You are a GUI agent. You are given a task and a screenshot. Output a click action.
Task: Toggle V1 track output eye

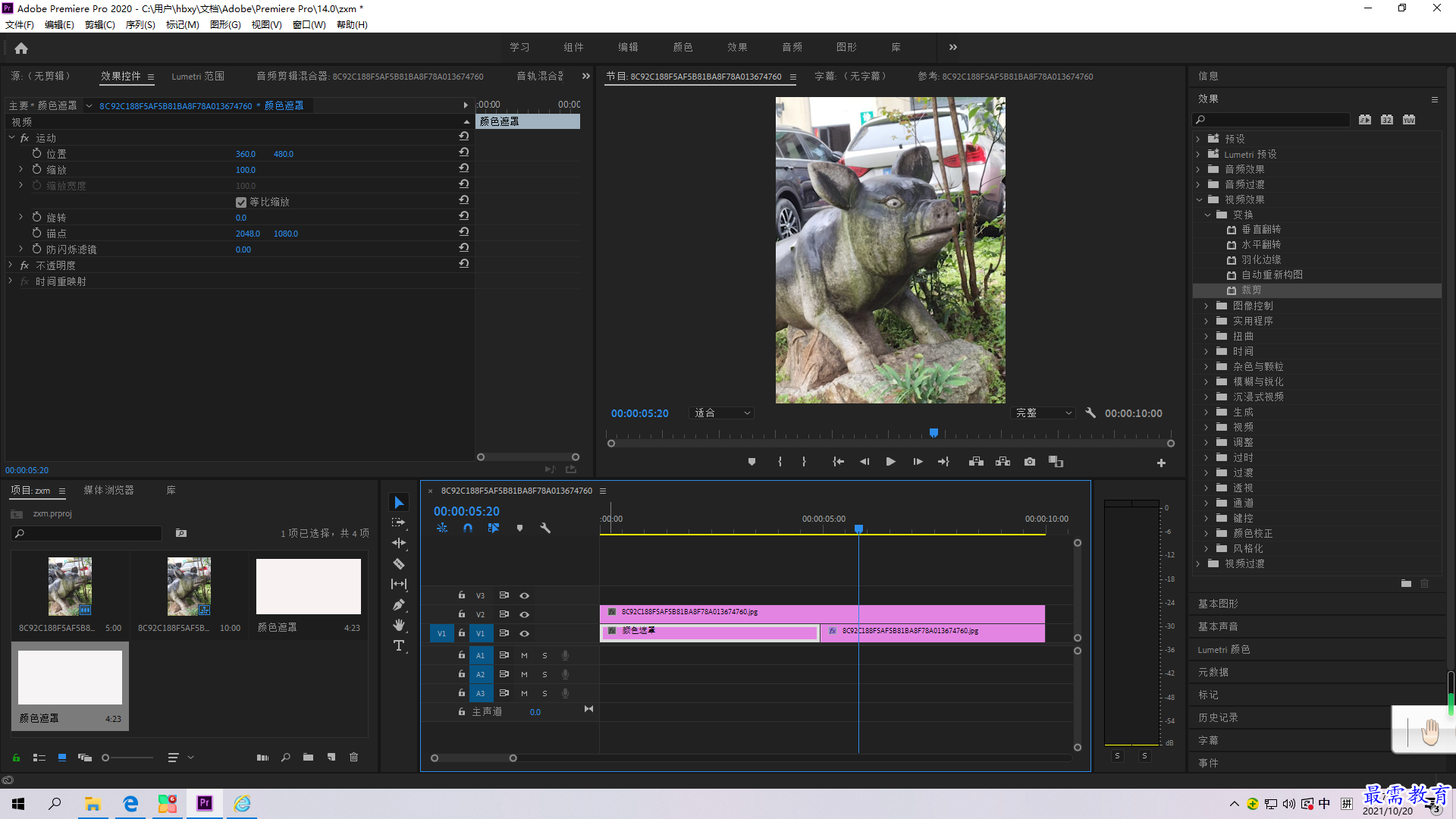tap(524, 633)
